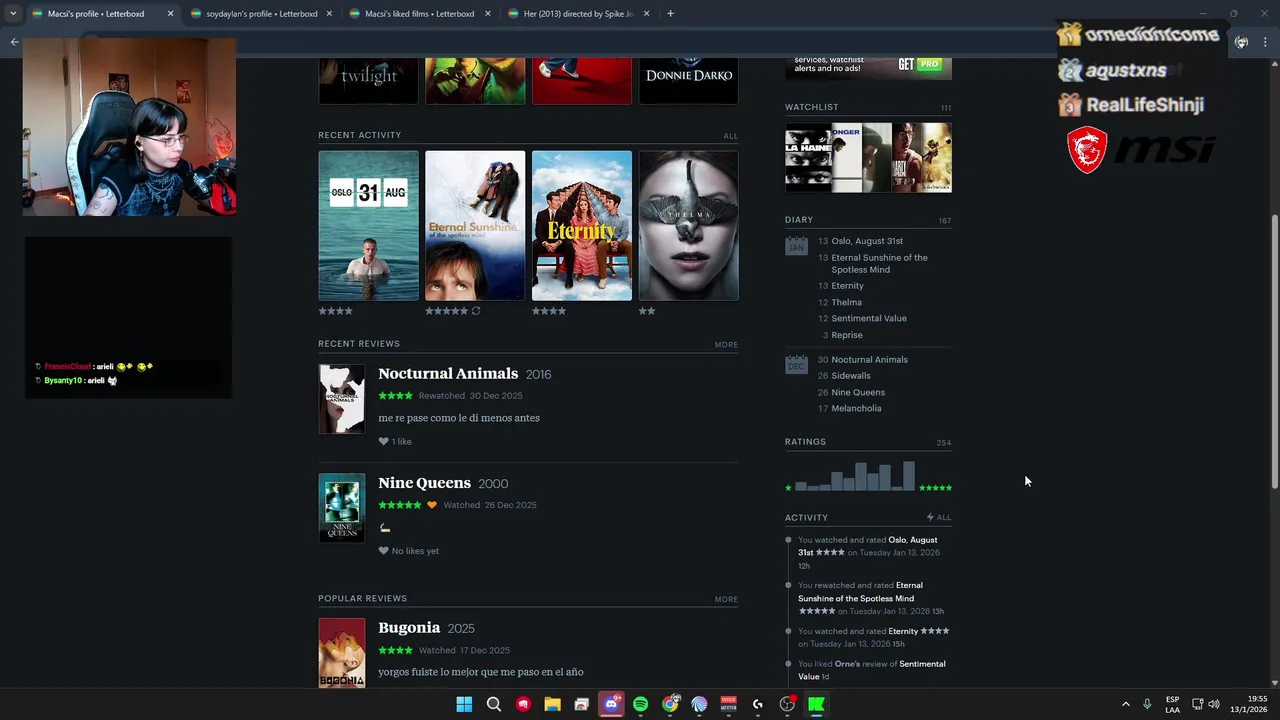1280x720 pixels.
Task: Click the microphone tray icon
Action: tap(1147, 704)
